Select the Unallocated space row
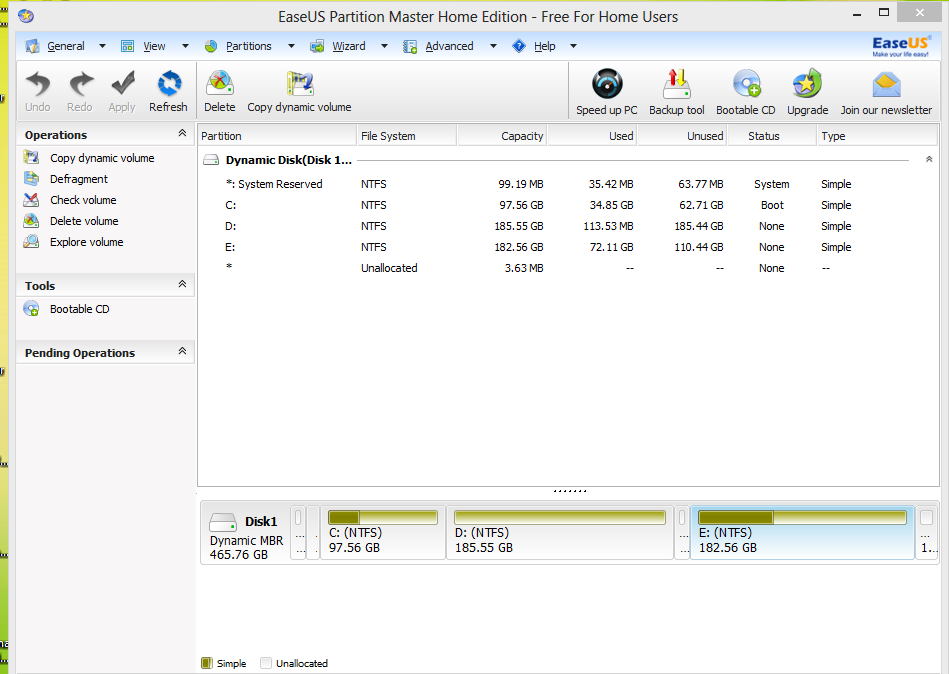Viewport: 949px width, 674px height. point(568,268)
